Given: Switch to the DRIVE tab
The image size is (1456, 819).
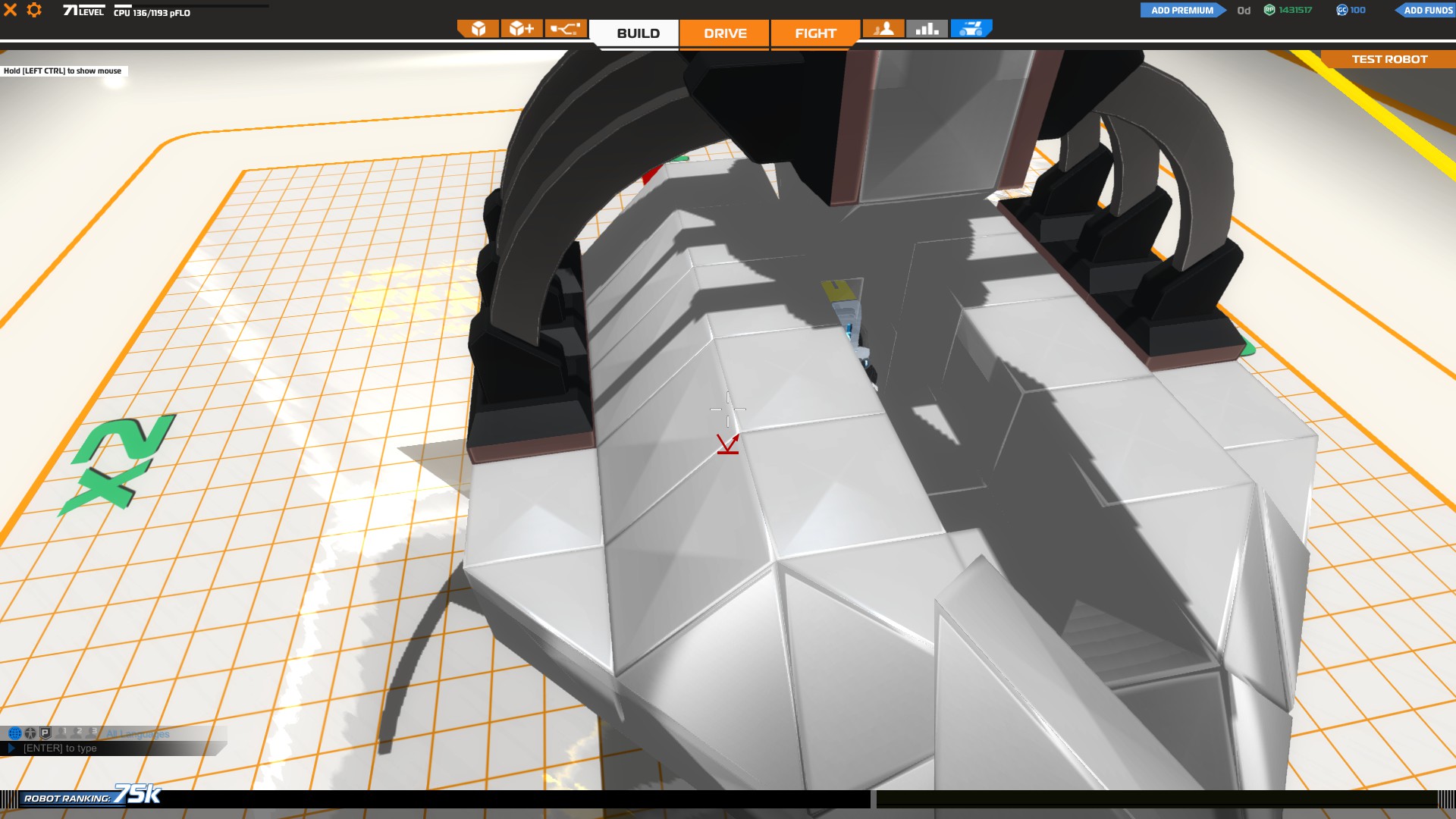Looking at the screenshot, I should pyautogui.click(x=725, y=33).
